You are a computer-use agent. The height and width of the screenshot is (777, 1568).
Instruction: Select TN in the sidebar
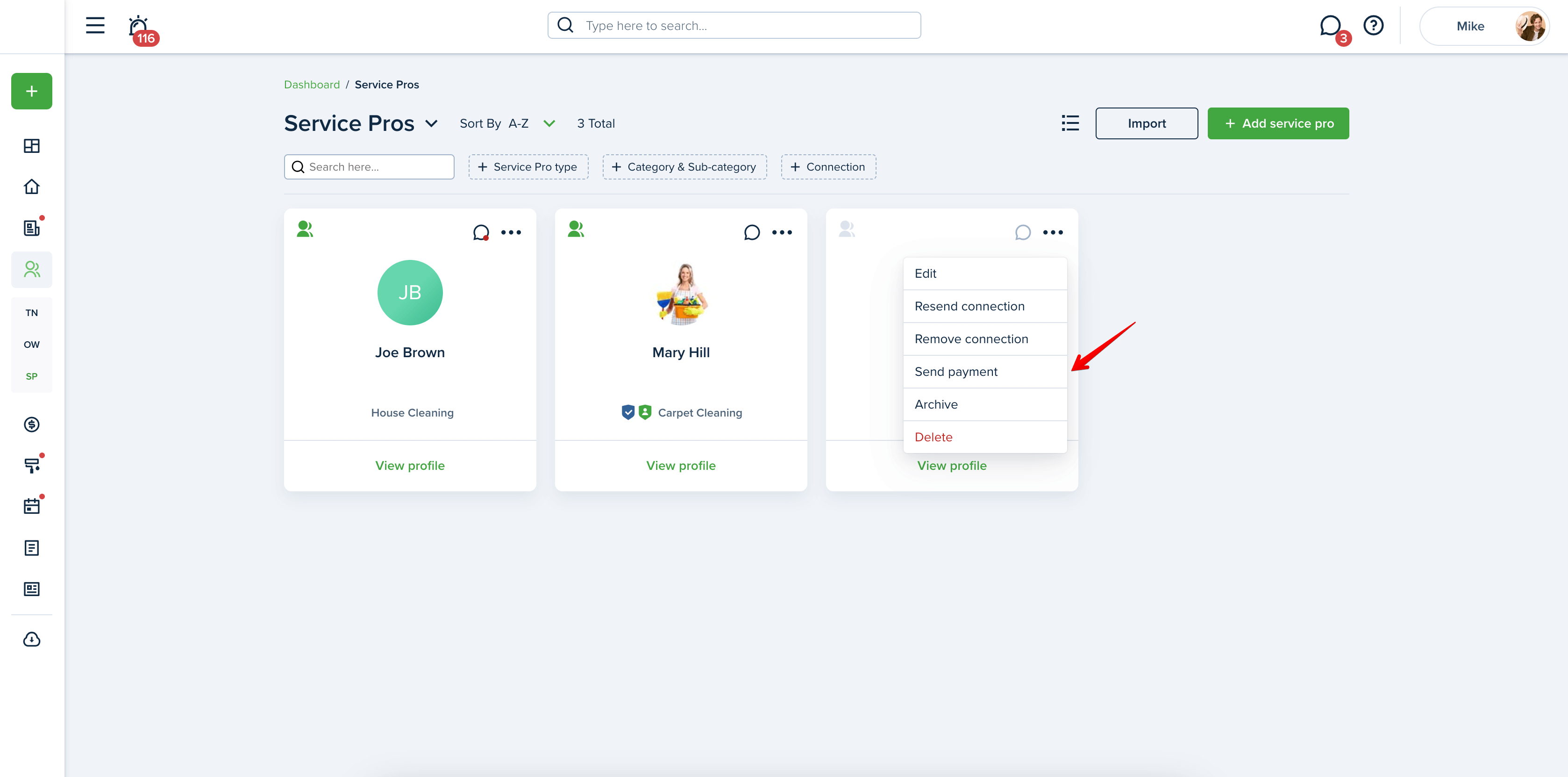point(32,312)
